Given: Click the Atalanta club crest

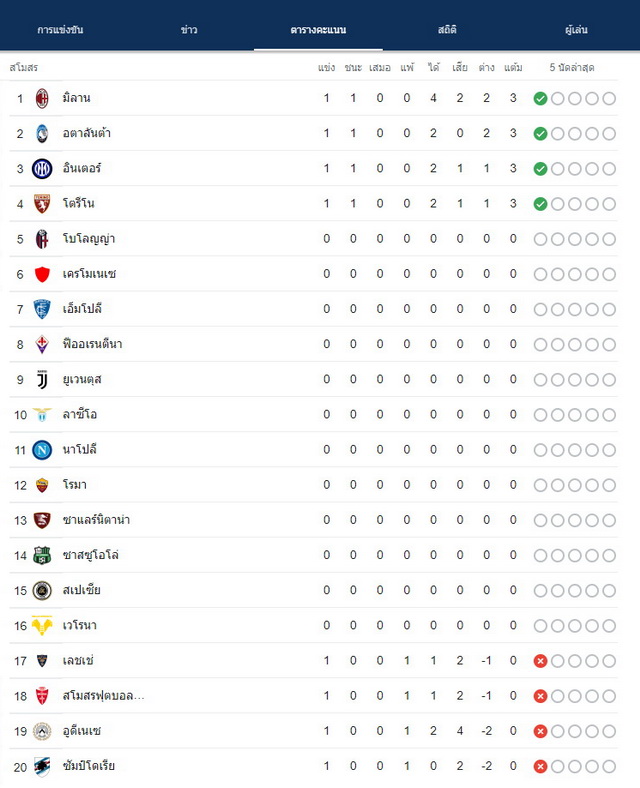Looking at the screenshot, I should click(x=42, y=134).
